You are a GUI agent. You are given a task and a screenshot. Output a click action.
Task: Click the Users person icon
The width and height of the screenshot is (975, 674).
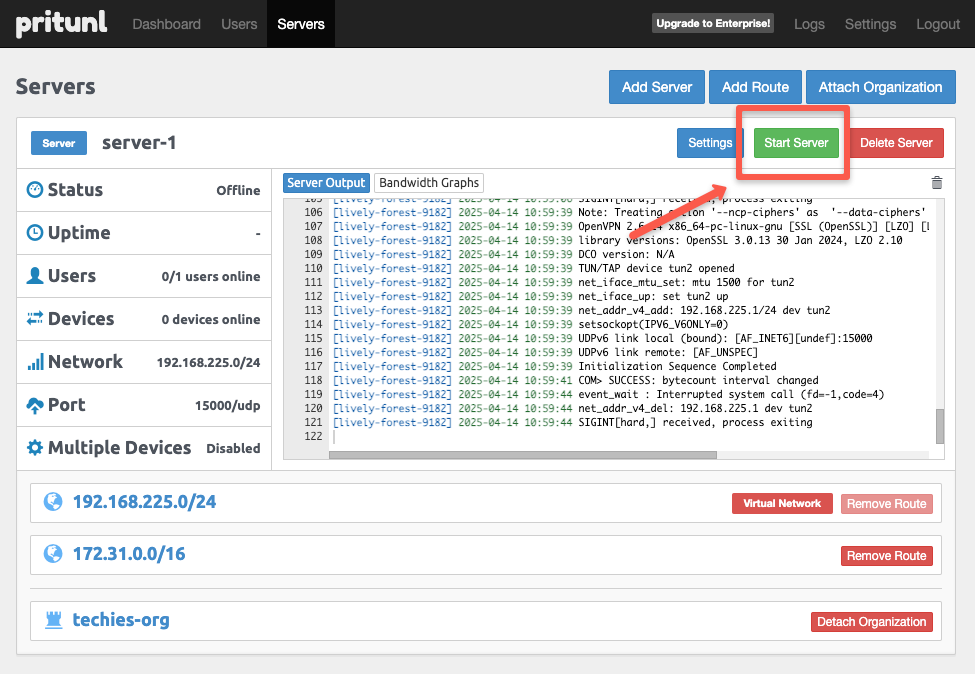pyautogui.click(x=35, y=275)
